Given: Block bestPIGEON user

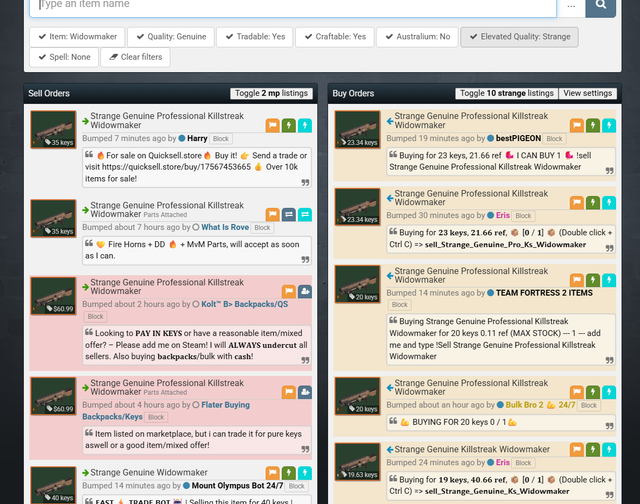Looking at the screenshot, I should (554, 139).
